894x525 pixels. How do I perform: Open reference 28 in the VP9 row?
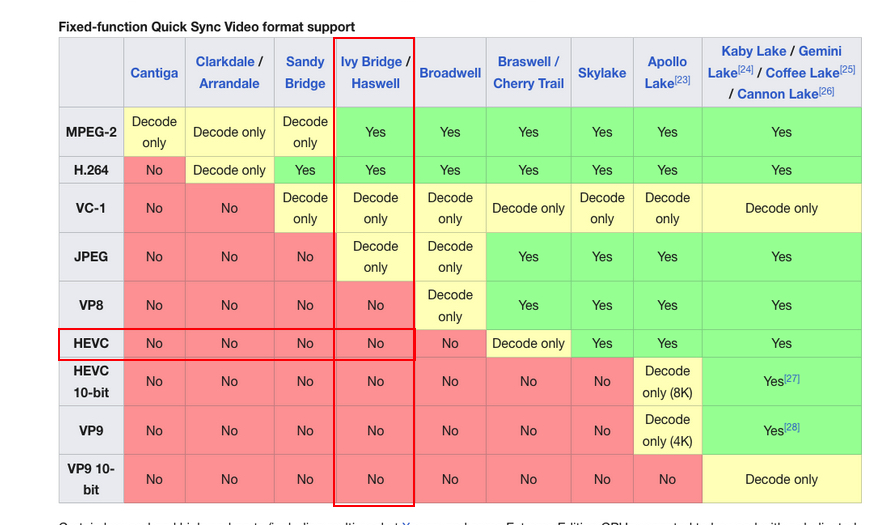pyautogui.click(x=792, y=427)
